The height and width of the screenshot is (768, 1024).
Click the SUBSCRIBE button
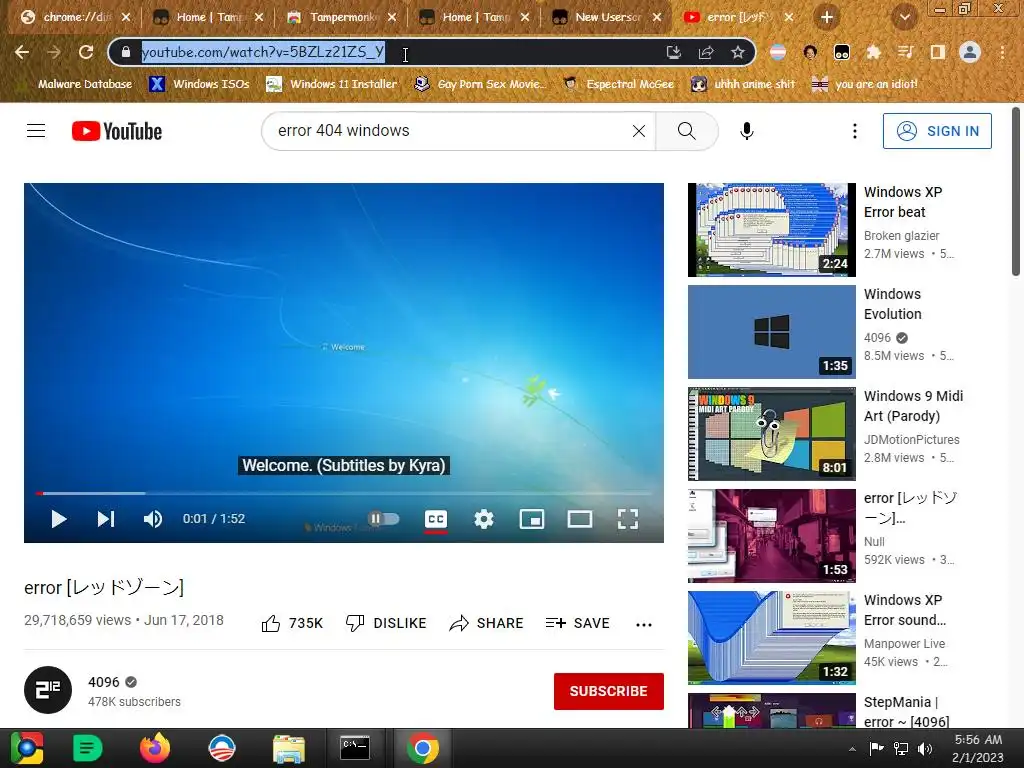click(609, 691)
